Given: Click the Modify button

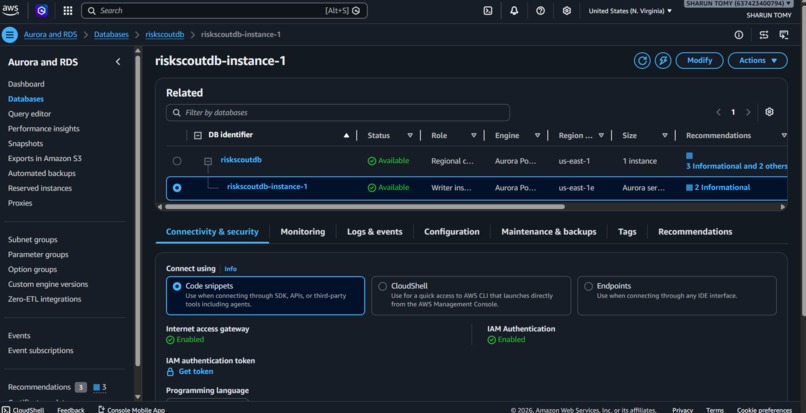Looking at the screenshot, I should pyautogui.click(x=700, y=61).
